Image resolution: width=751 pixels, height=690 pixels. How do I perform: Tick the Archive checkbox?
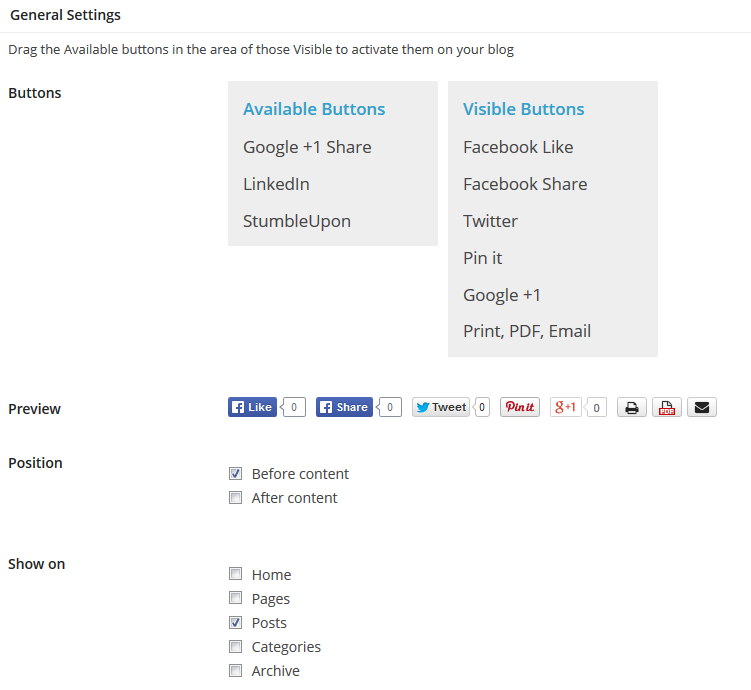236,670
